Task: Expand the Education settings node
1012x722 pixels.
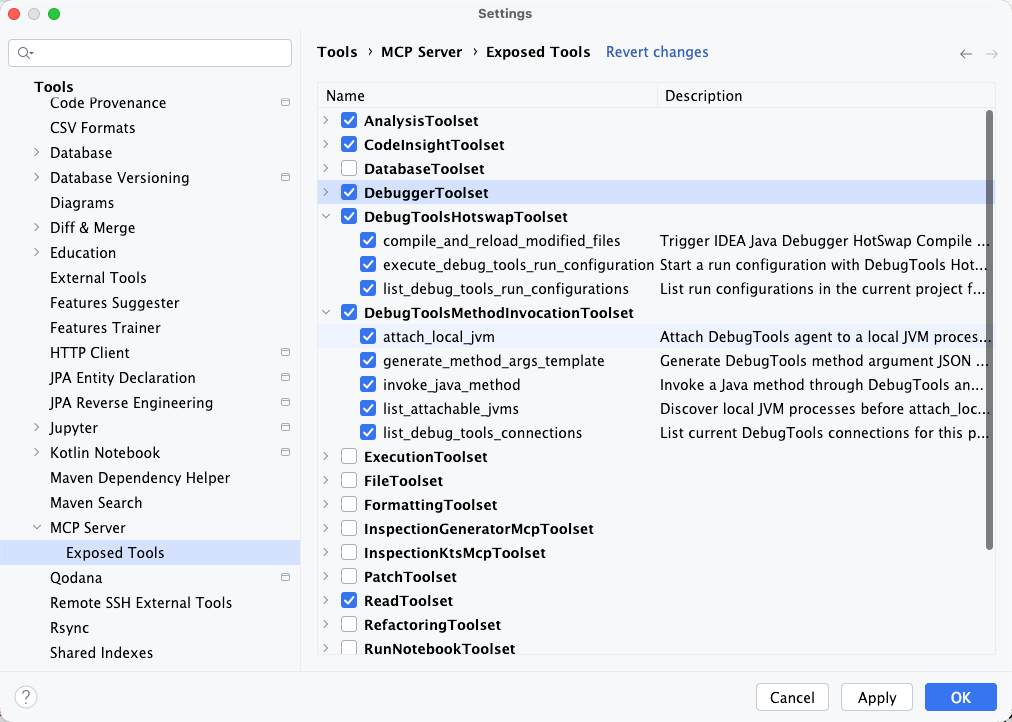Action: (37, 252)
